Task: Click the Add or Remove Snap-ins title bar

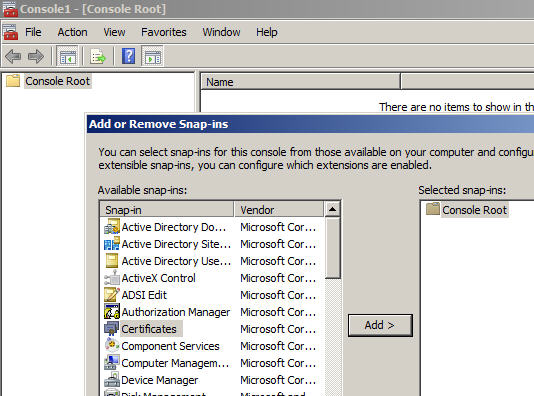Action: (311, 124)
